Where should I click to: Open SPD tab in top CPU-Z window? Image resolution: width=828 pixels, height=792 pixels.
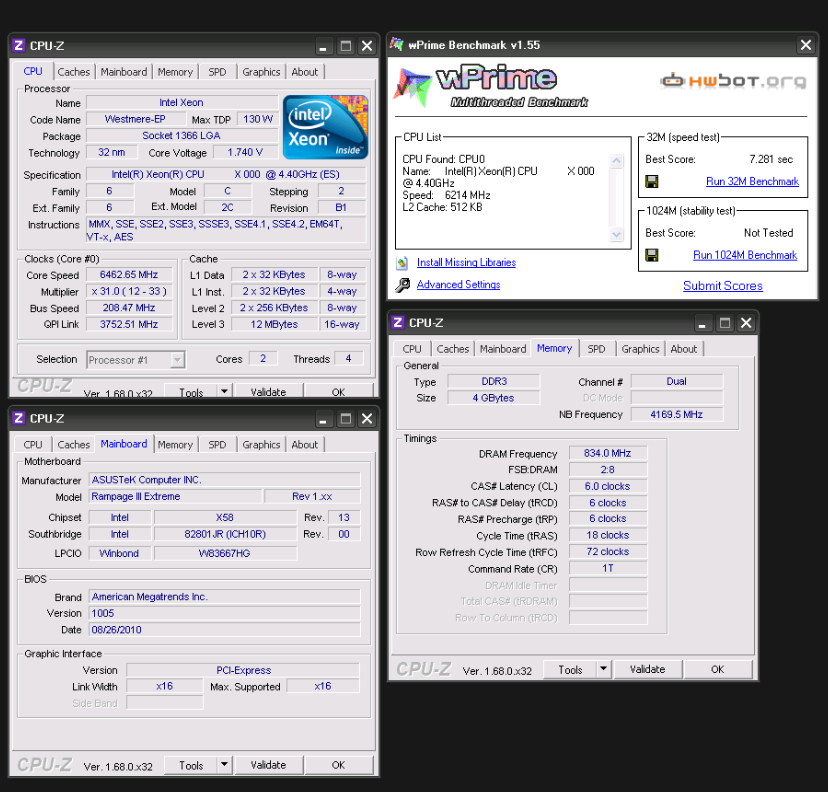[x=217, y=72]
